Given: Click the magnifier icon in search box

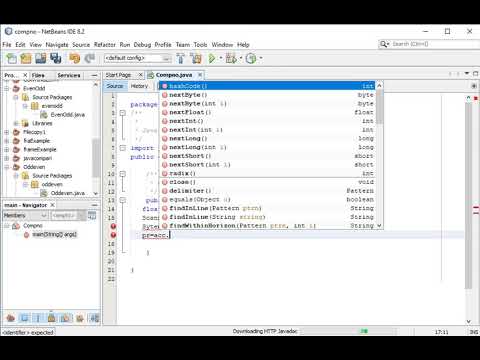Looking at the screenshot, I should tap(384, 44).
